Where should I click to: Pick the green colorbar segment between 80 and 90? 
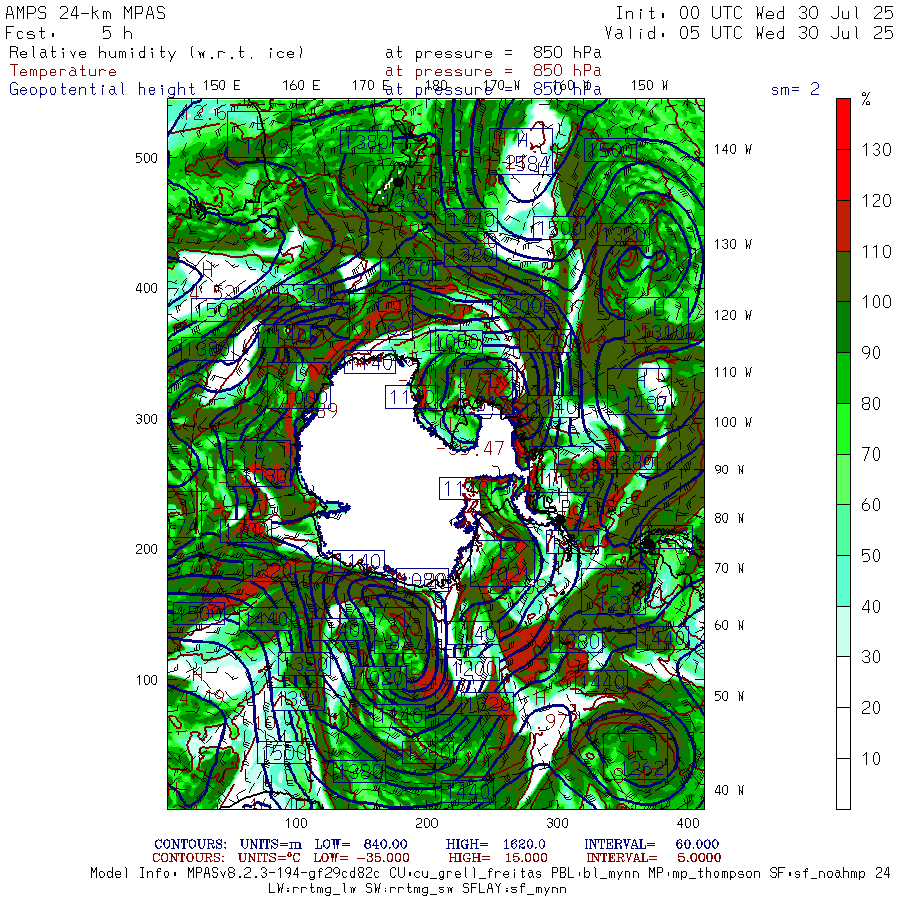(x=843, y=378)
